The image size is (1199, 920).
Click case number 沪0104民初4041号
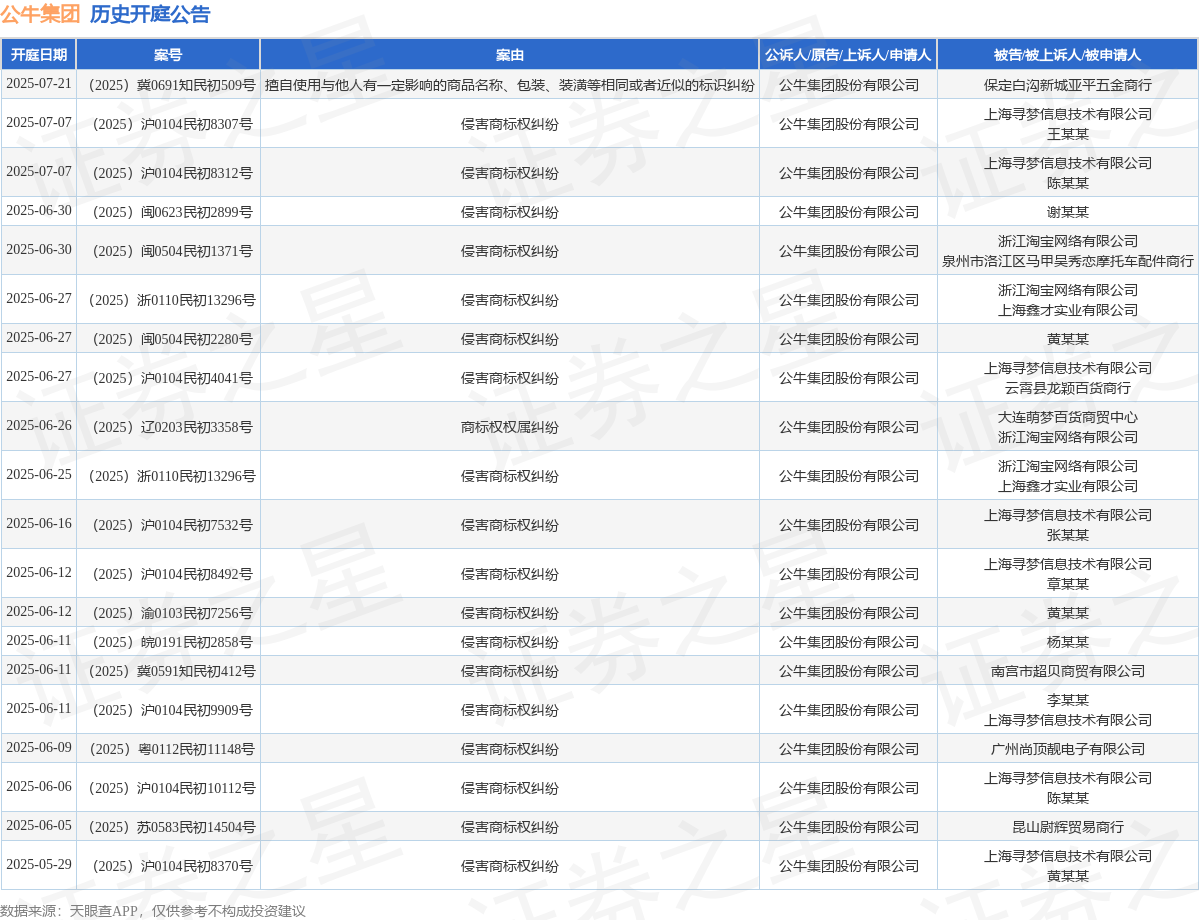pos(168,378)
